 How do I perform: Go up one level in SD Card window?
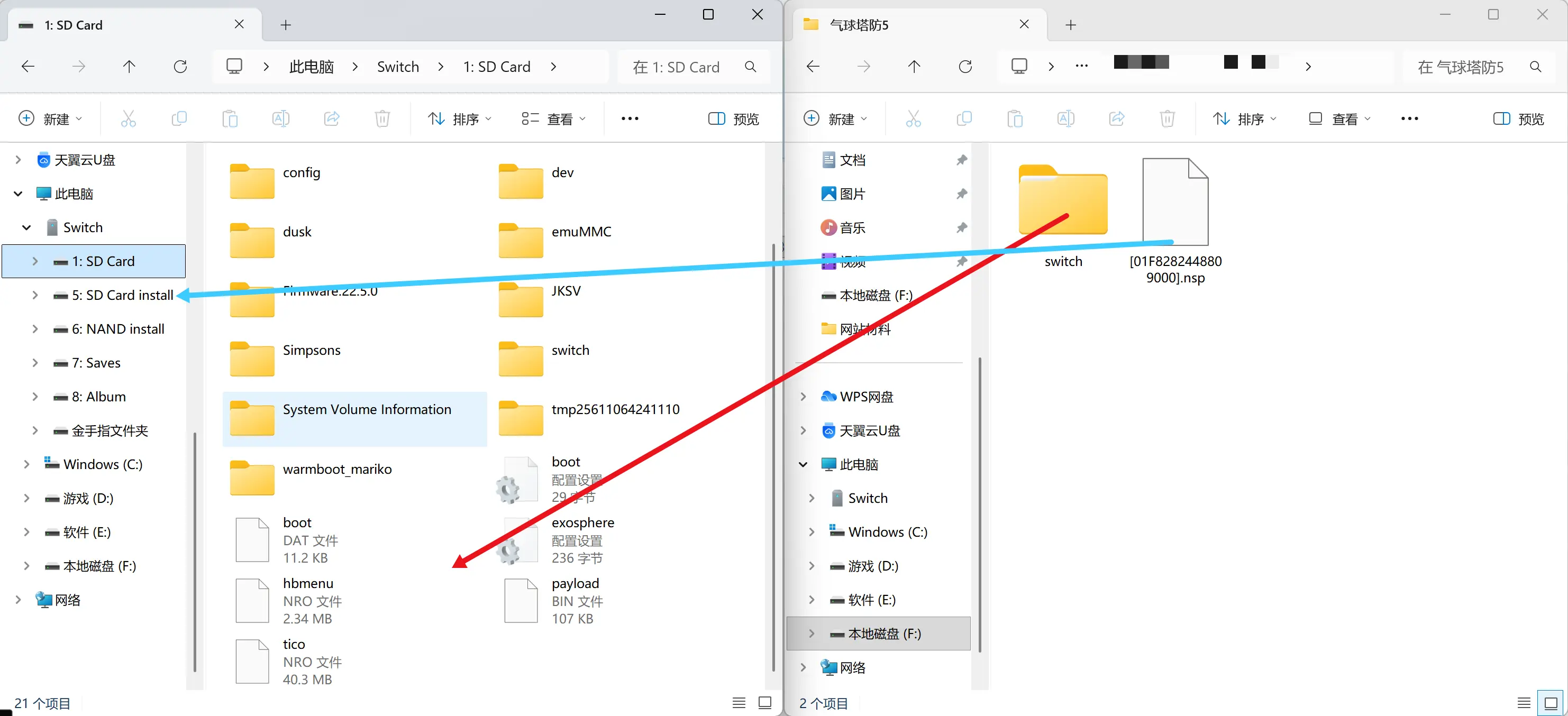tap(129, 66)
